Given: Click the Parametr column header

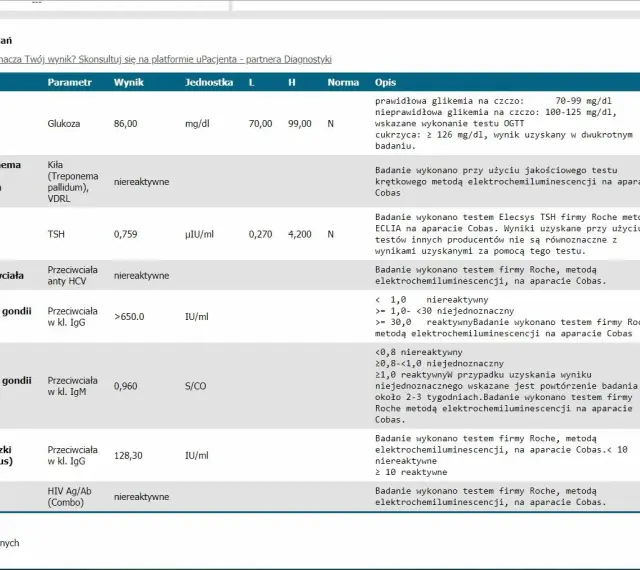Looking at the screenshot, I should tap(69, 82).
